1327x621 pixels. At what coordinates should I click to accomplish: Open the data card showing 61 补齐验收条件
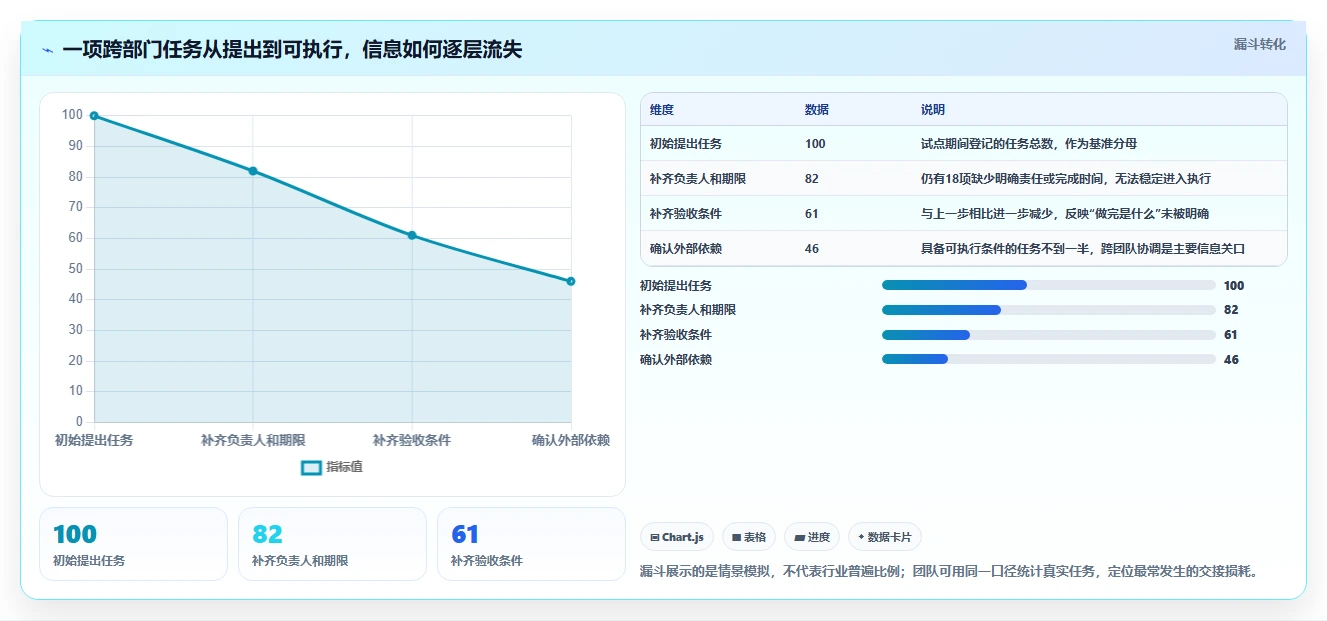coord(531,544)
